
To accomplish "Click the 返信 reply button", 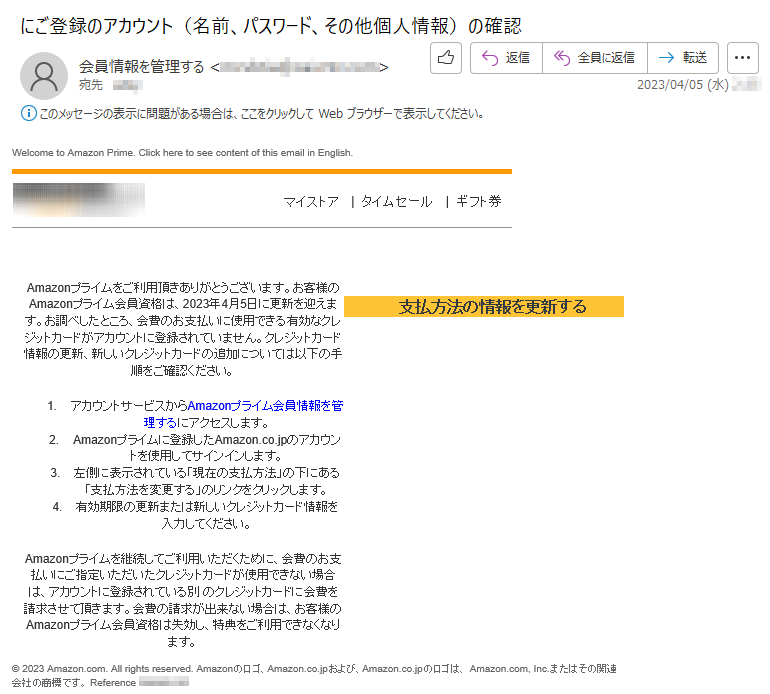I will (x=506, y=58).
